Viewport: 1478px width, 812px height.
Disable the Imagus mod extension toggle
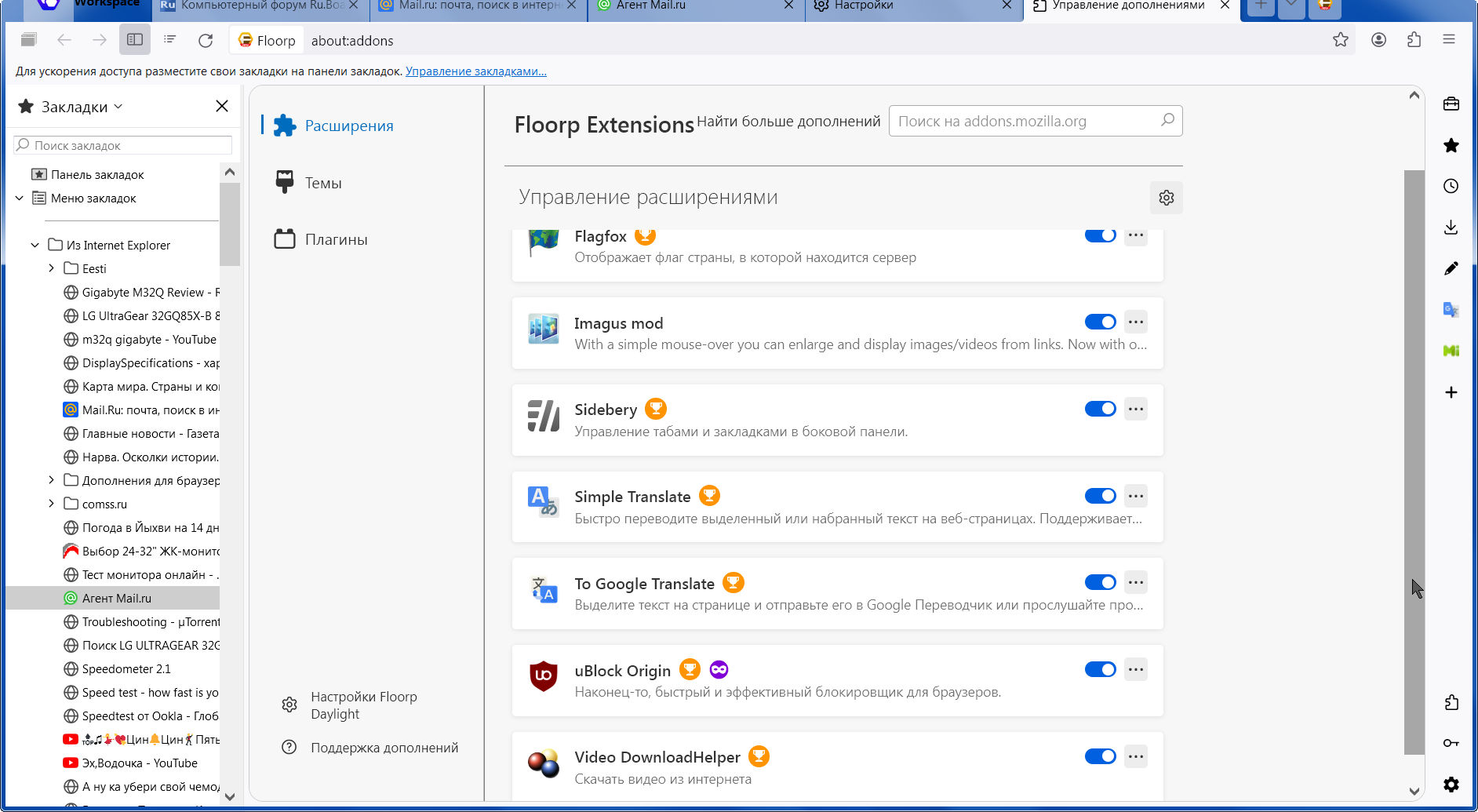pos(1101,322)
